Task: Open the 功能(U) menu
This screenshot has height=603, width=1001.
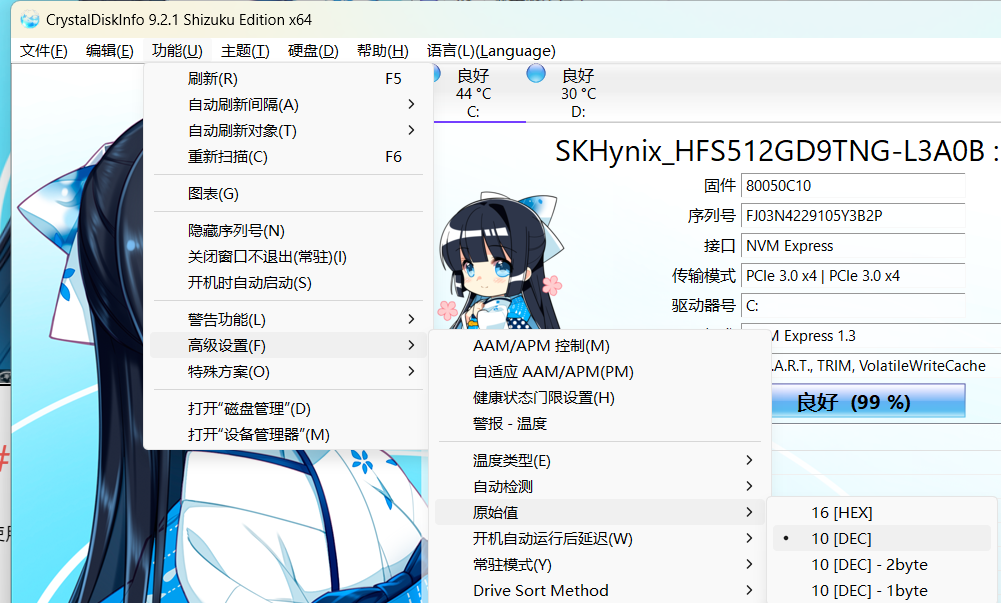Action: [177, 50]
